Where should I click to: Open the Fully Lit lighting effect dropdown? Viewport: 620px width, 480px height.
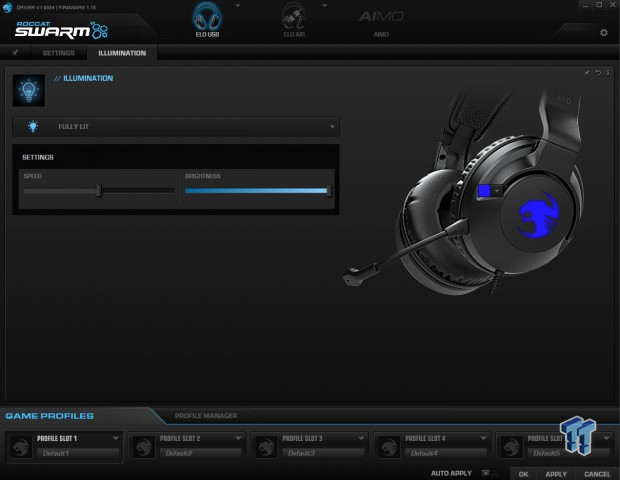click(176, 127)
